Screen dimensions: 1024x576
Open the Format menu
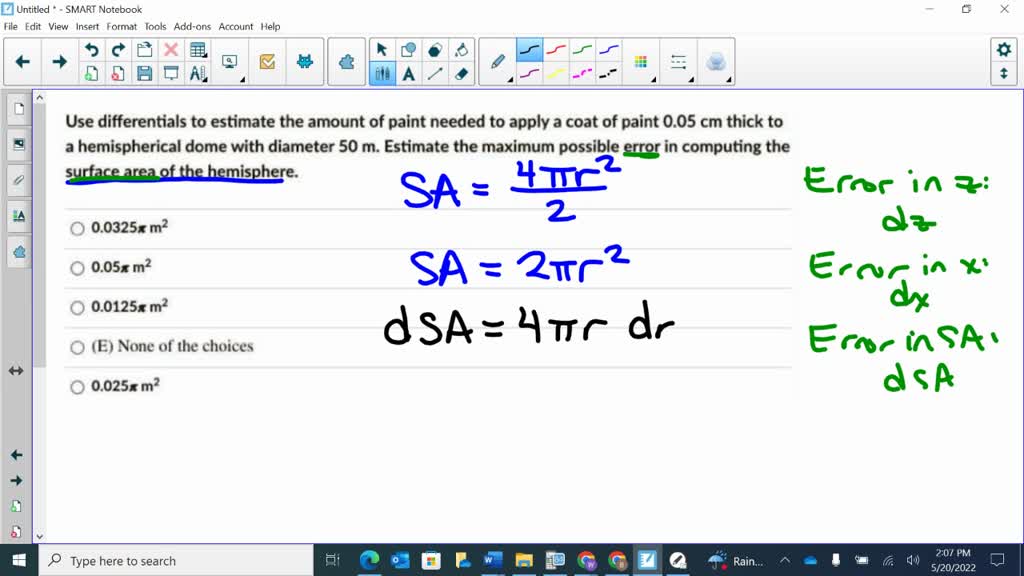122,27
